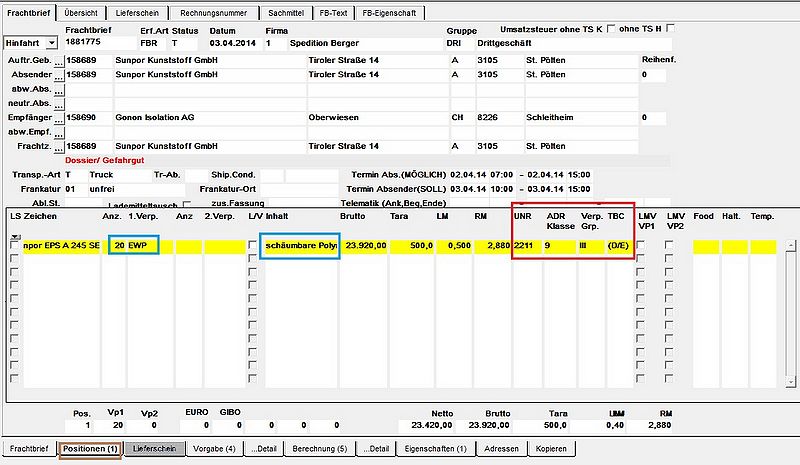Click the Zeichen cell npor EPS A 245 SE

61,246
